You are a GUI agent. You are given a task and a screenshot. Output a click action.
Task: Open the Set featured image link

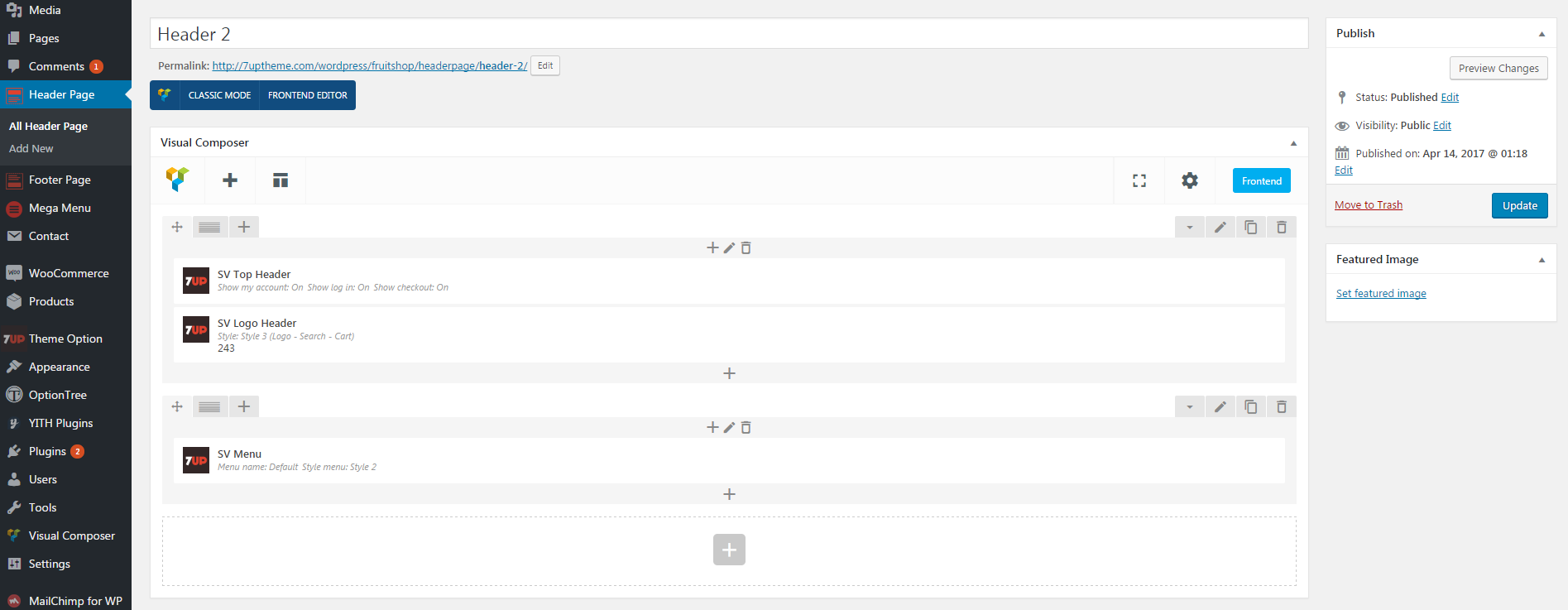click(1381, 293)
